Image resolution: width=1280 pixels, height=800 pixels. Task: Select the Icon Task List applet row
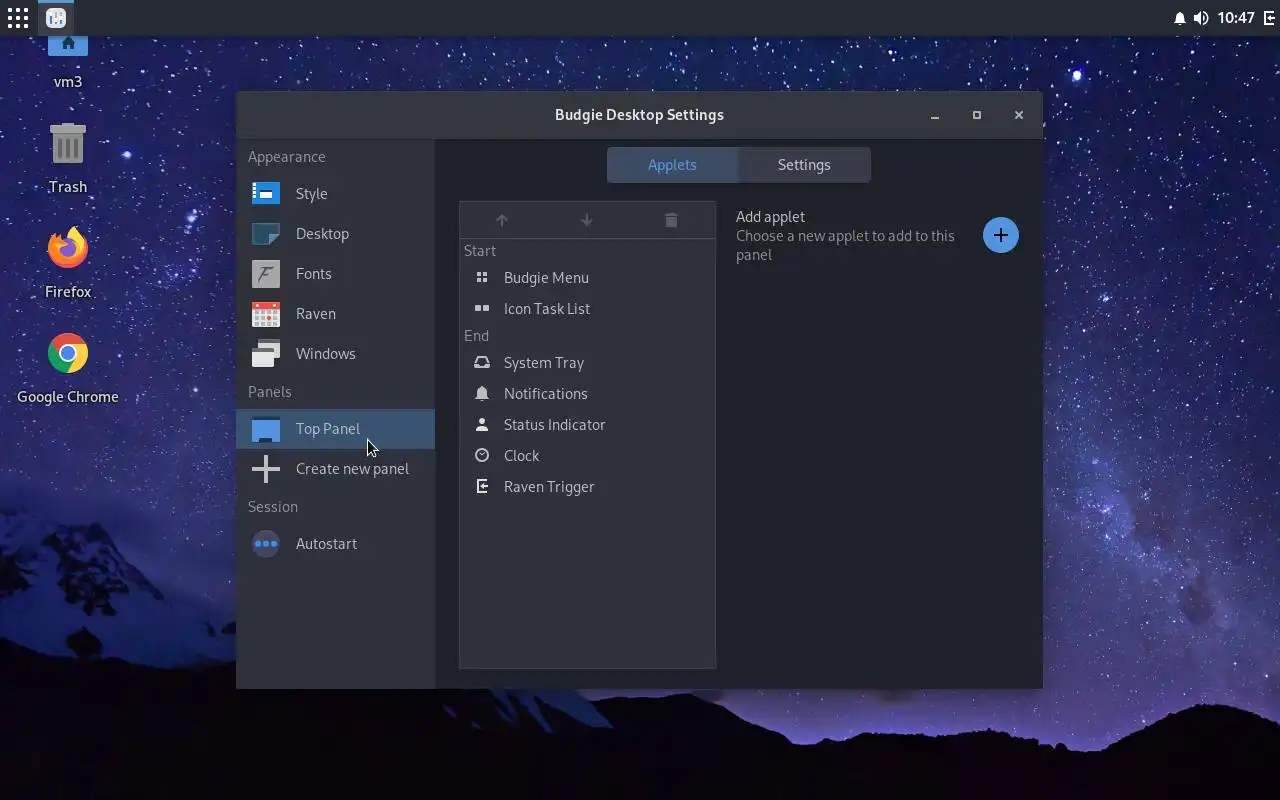587,309
